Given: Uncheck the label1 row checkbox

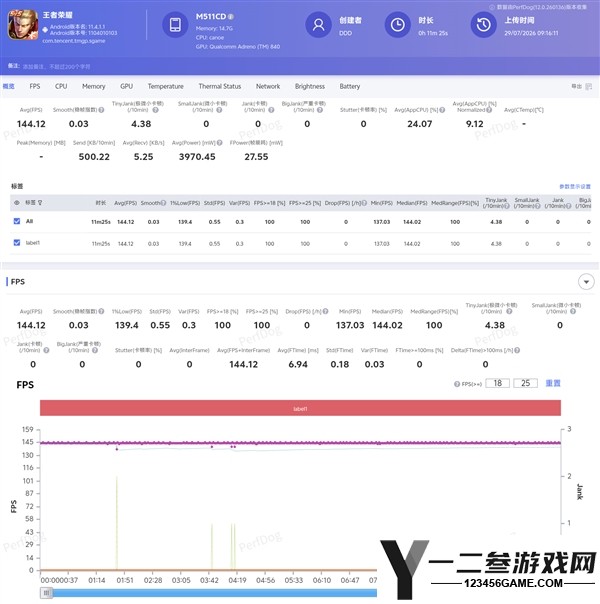Looking at the screenshot, I should point(17,243).
